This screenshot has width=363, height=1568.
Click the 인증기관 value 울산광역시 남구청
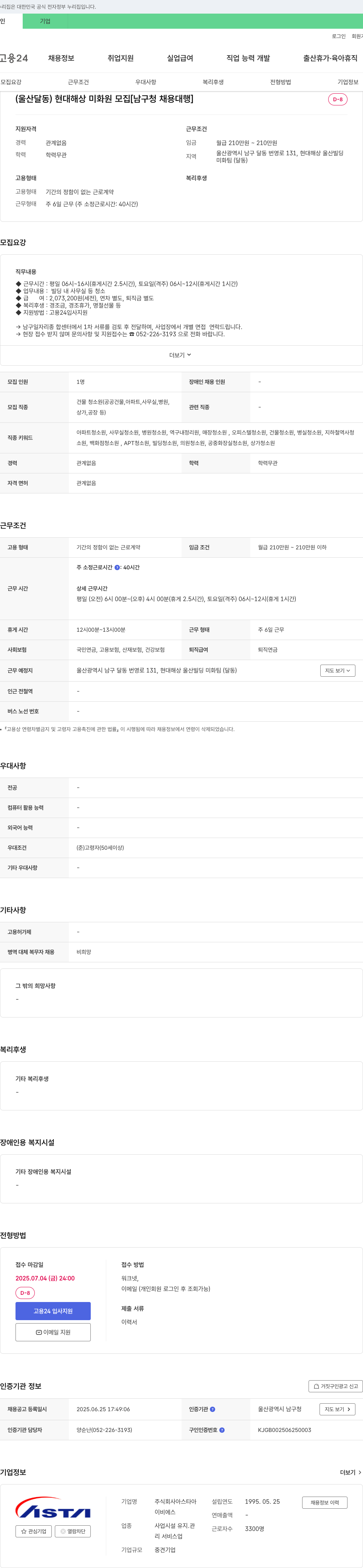279,1409
